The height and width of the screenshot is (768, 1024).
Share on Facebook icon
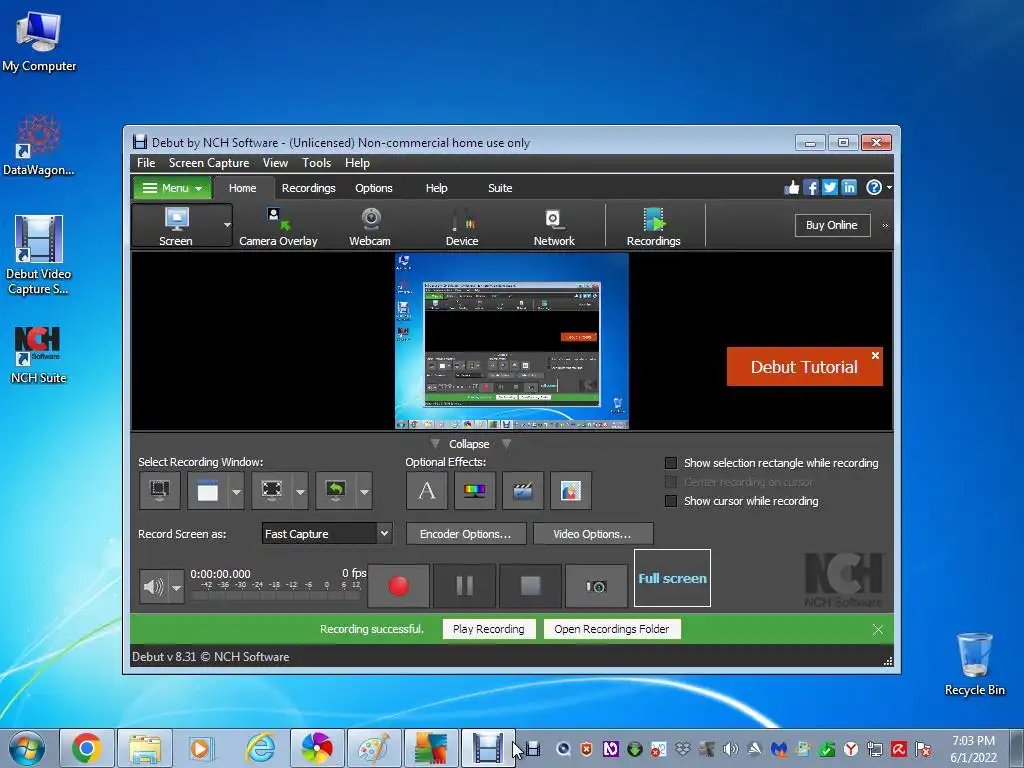pos(810,188)
